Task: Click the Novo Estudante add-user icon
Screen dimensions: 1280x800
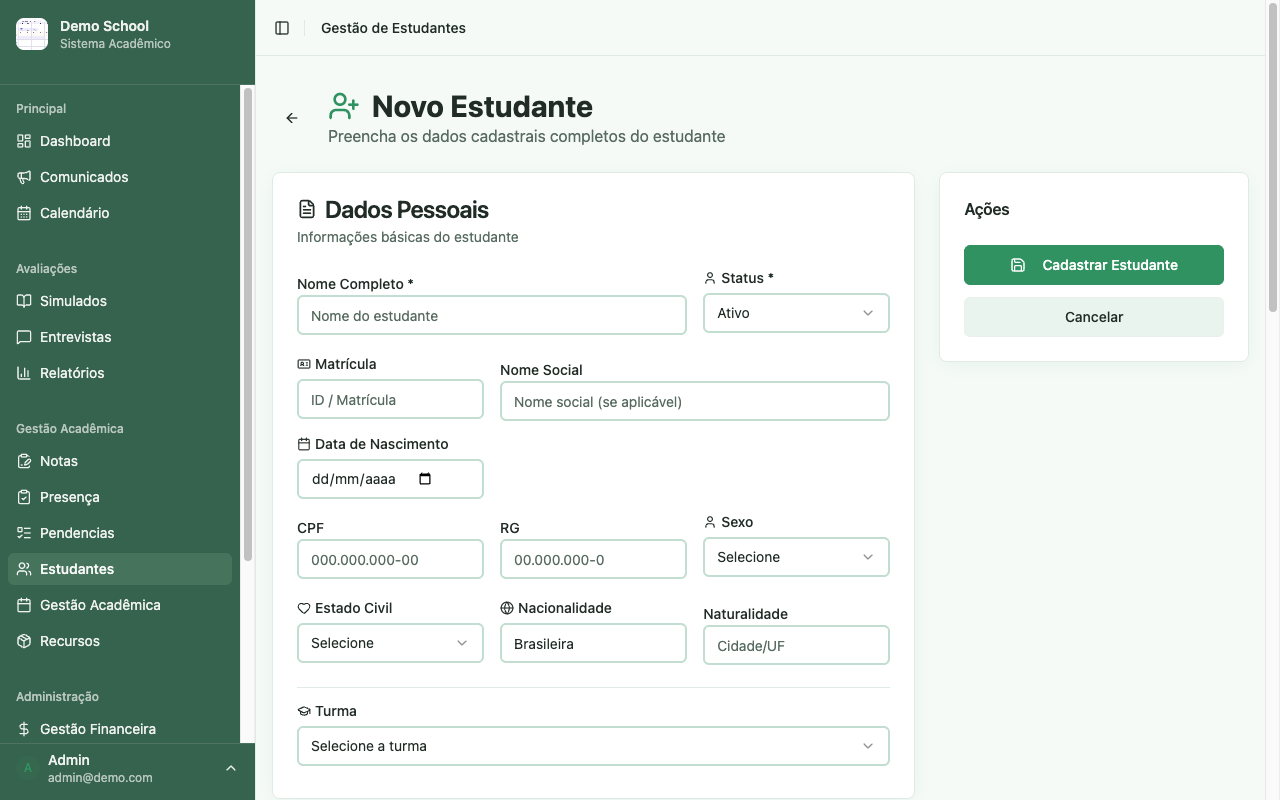Action: (x=344, y=106)
